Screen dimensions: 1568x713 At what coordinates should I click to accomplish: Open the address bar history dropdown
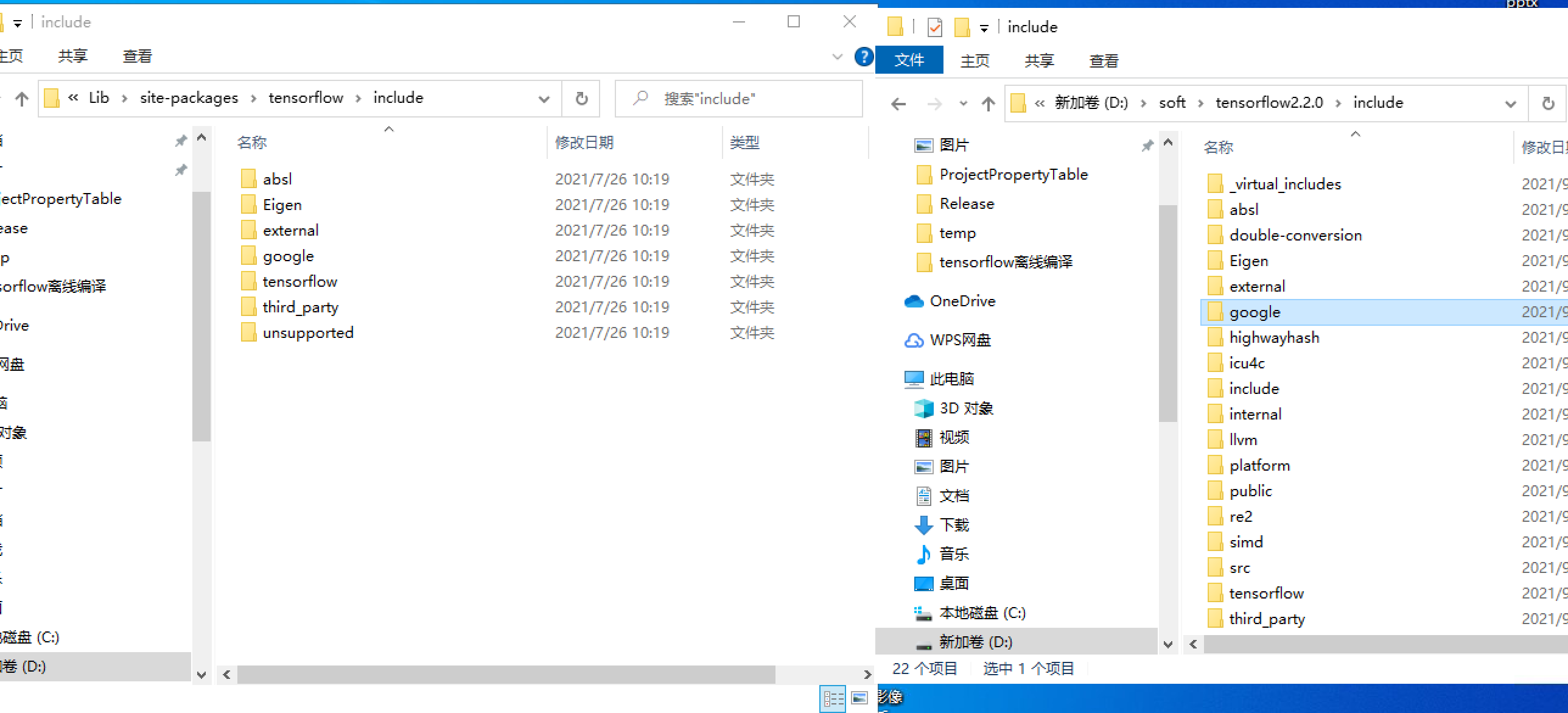(x=544, y=99)
